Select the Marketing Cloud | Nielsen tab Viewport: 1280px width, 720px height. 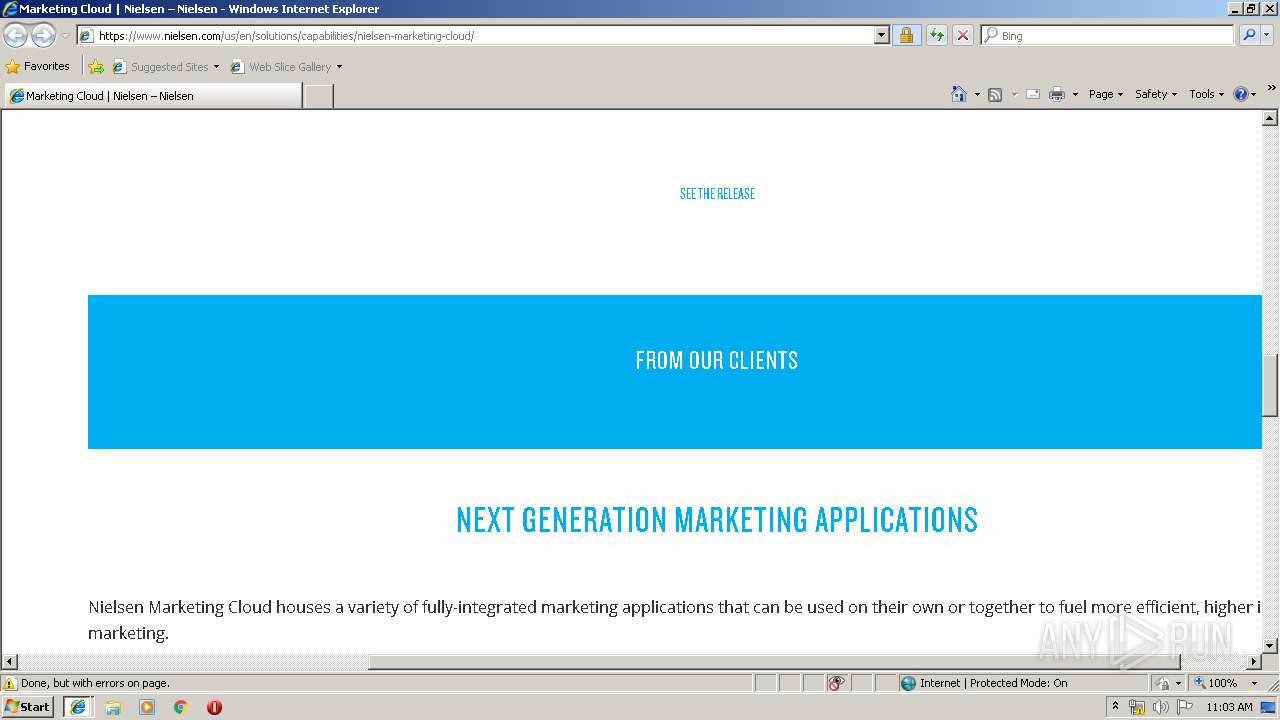(x=152, y=96)
